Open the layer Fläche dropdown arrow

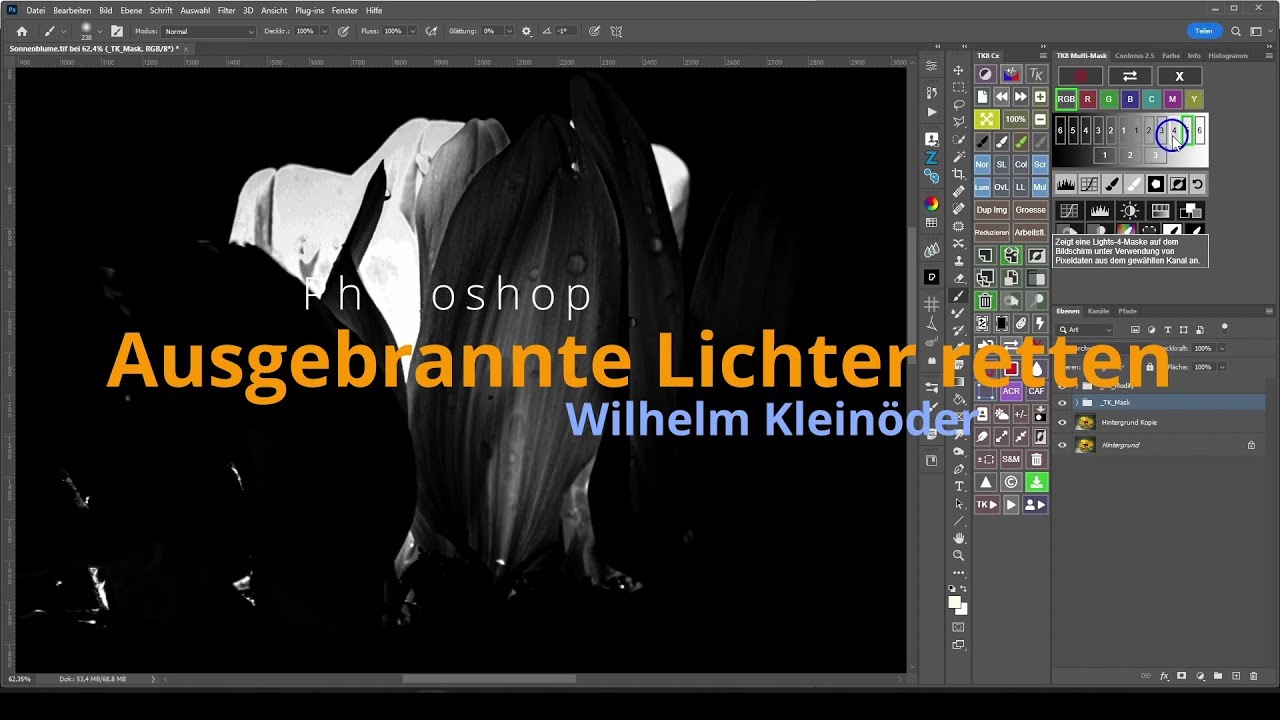[1222, 367]
